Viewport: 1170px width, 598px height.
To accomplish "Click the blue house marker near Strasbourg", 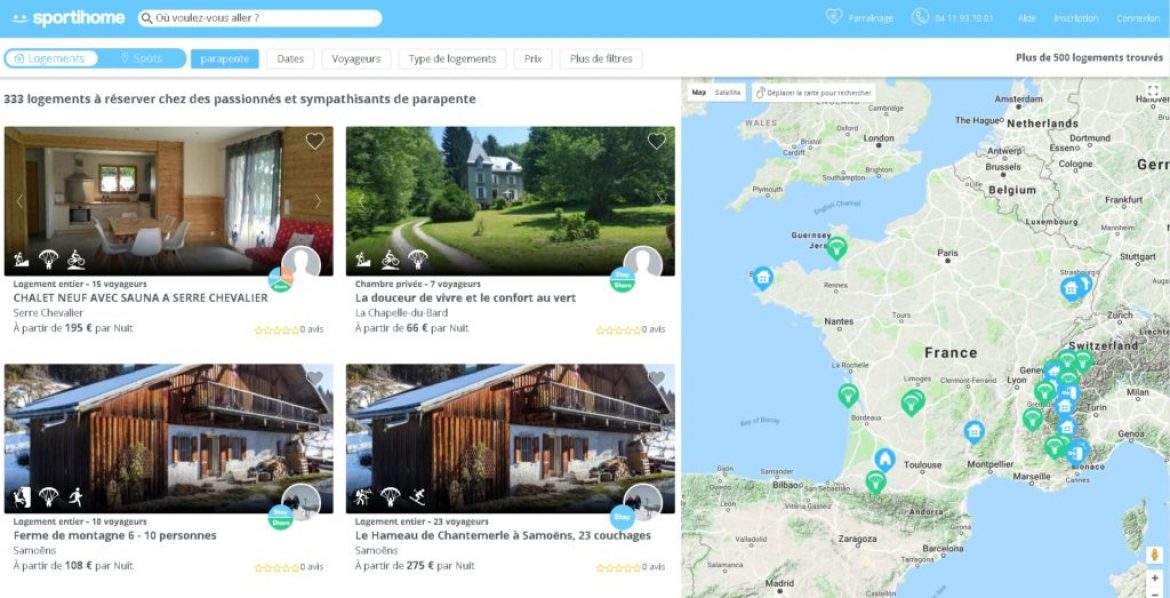I will point(1071,288).
